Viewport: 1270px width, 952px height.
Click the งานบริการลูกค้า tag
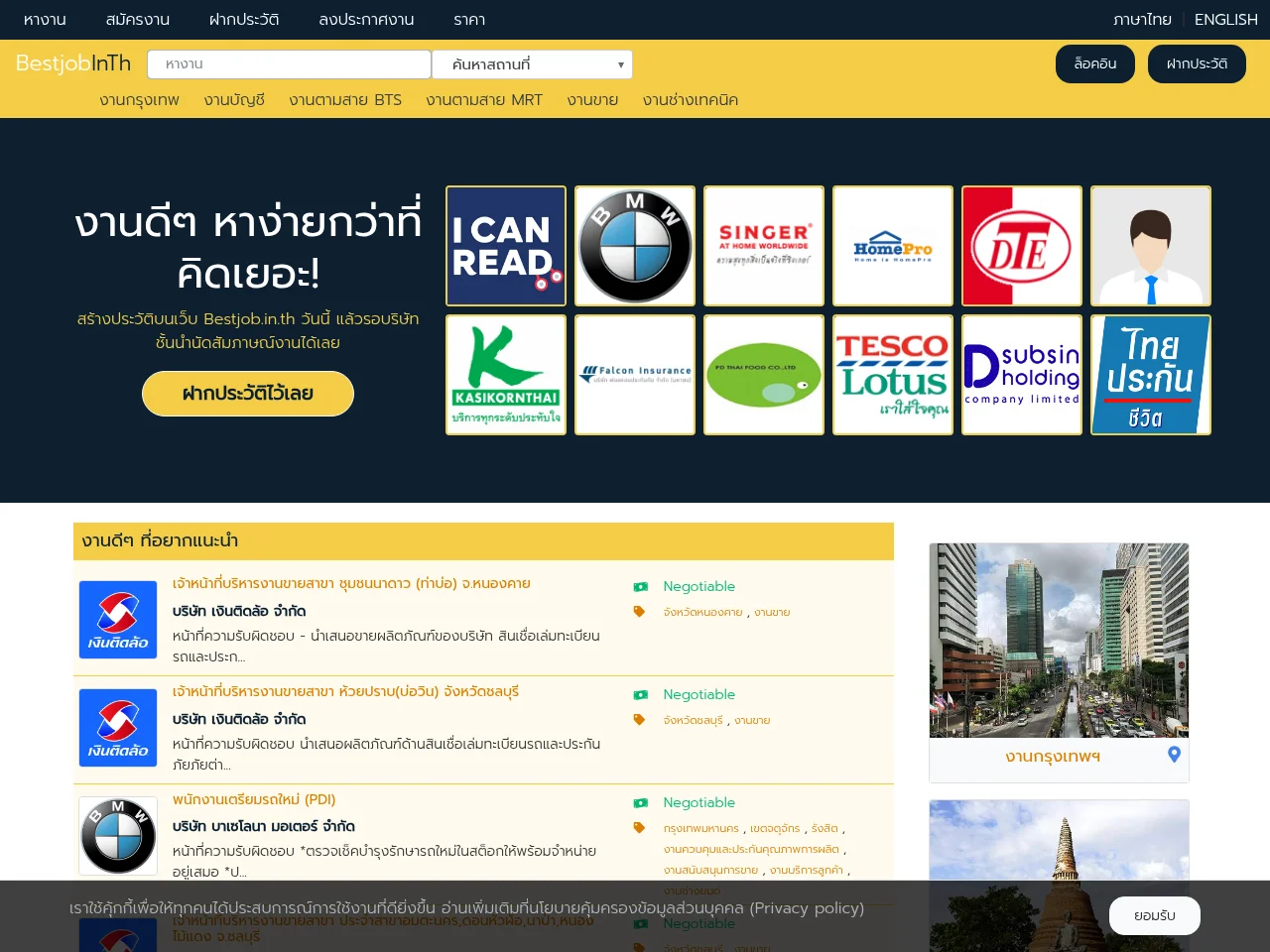click(807, 871)
